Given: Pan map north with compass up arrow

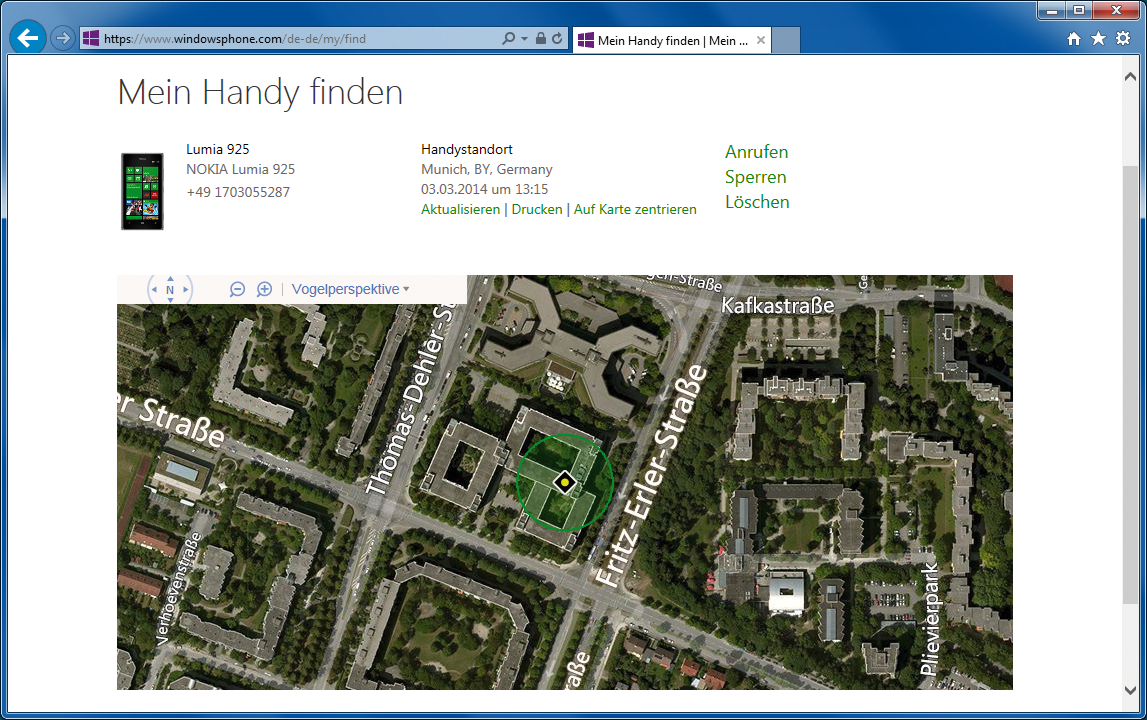Looking at the screenshot, I should (x=170, y=279).
